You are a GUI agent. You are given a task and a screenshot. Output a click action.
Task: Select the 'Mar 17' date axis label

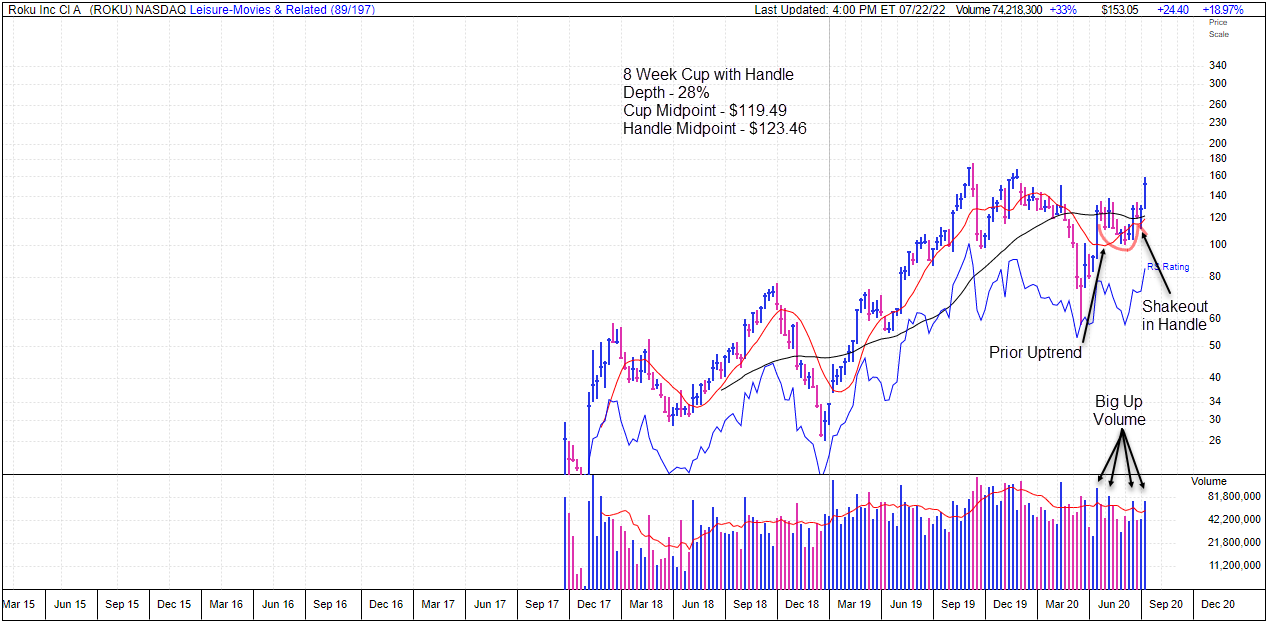pos(438,604)
